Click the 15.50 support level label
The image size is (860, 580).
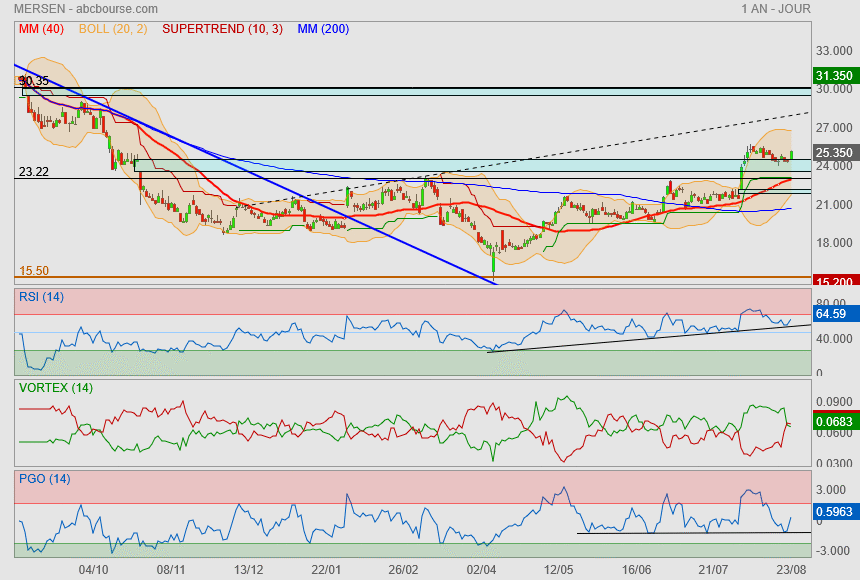click(x=34, y=271)
